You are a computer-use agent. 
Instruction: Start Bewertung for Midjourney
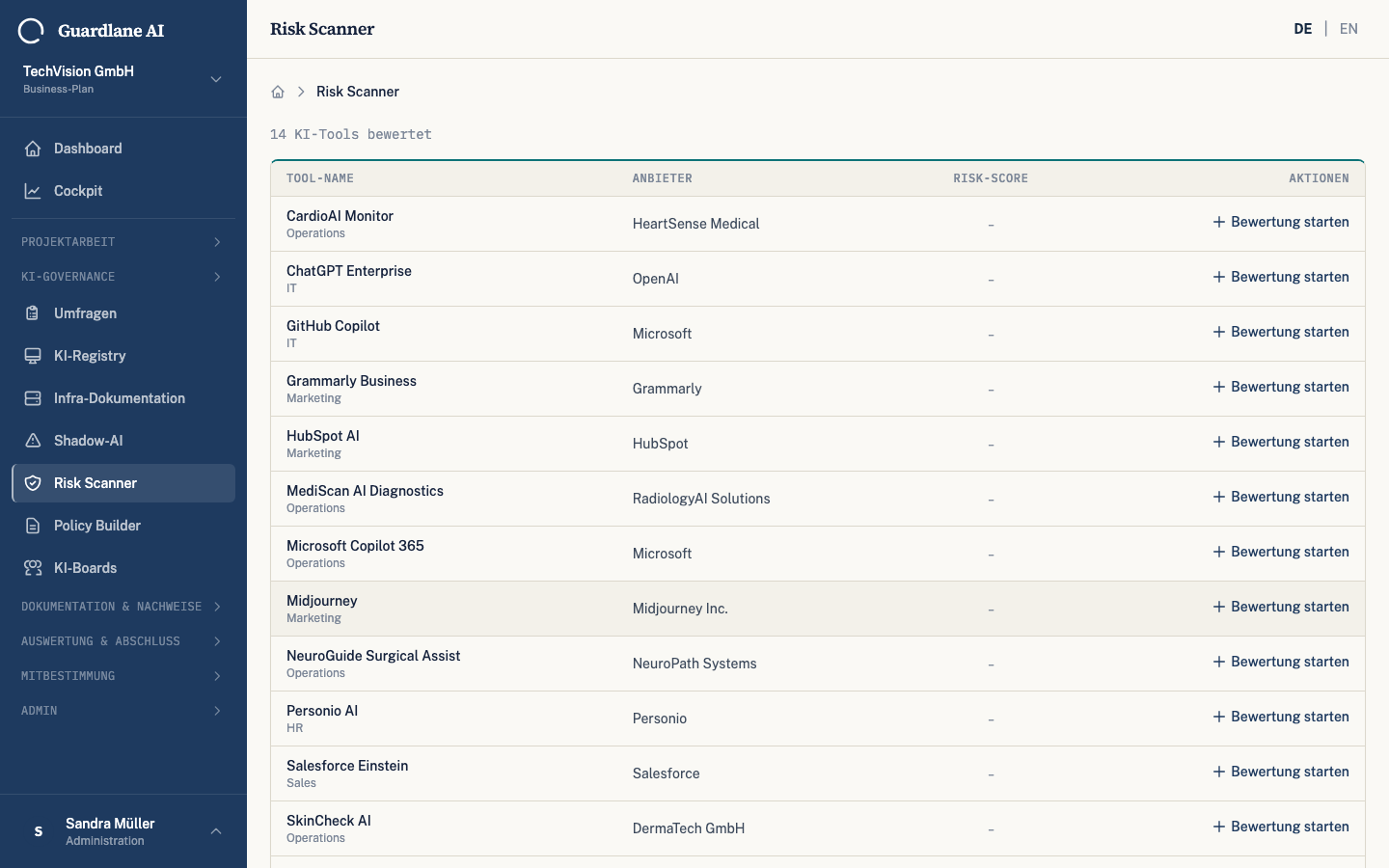1281,607
